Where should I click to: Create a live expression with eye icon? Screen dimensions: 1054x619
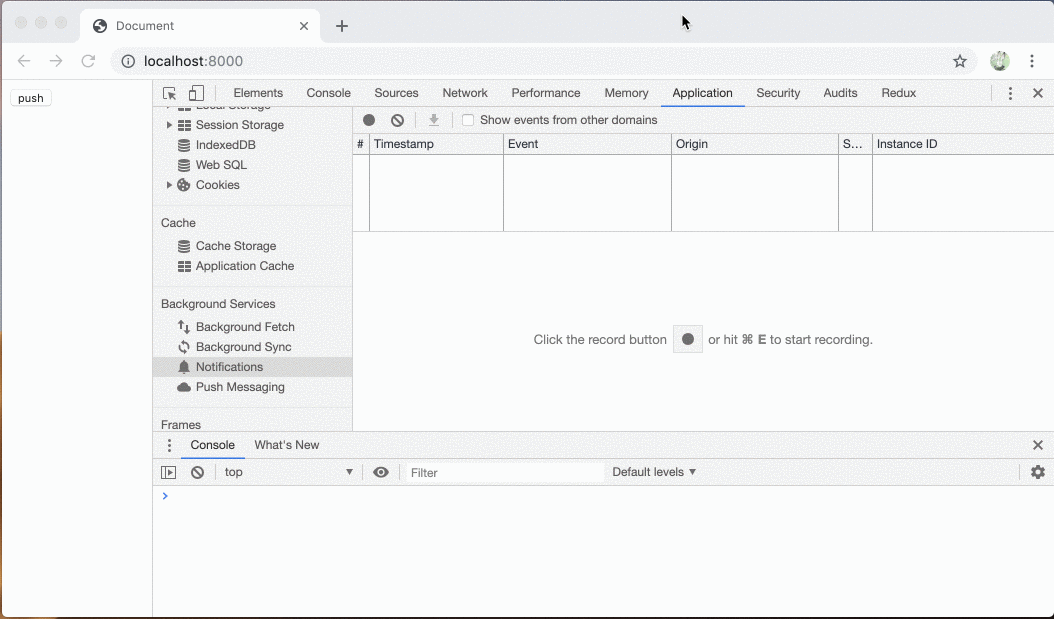click(380, 472)
